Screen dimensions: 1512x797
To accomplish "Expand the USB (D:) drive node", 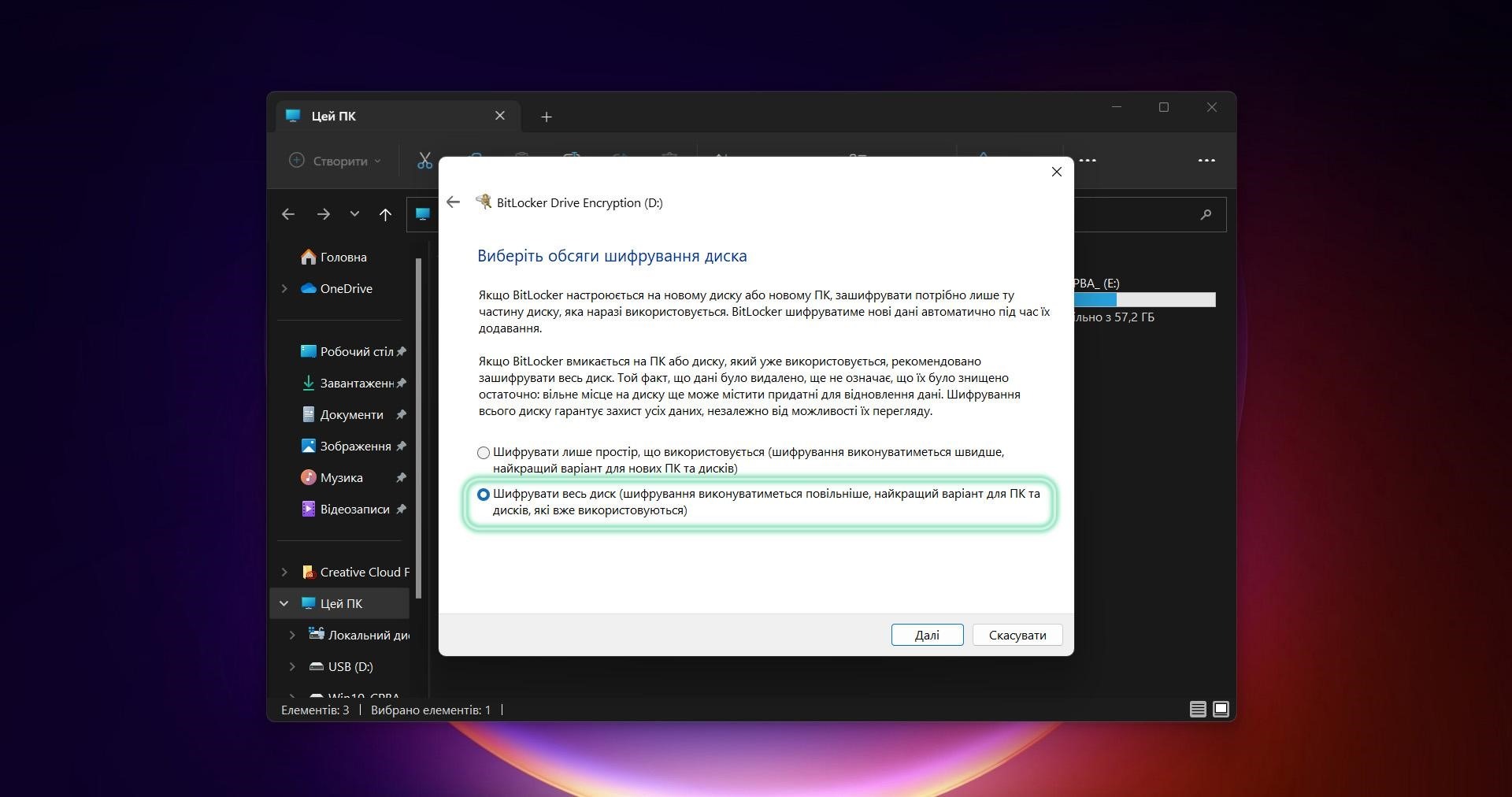I will click(x=292, y=667).
